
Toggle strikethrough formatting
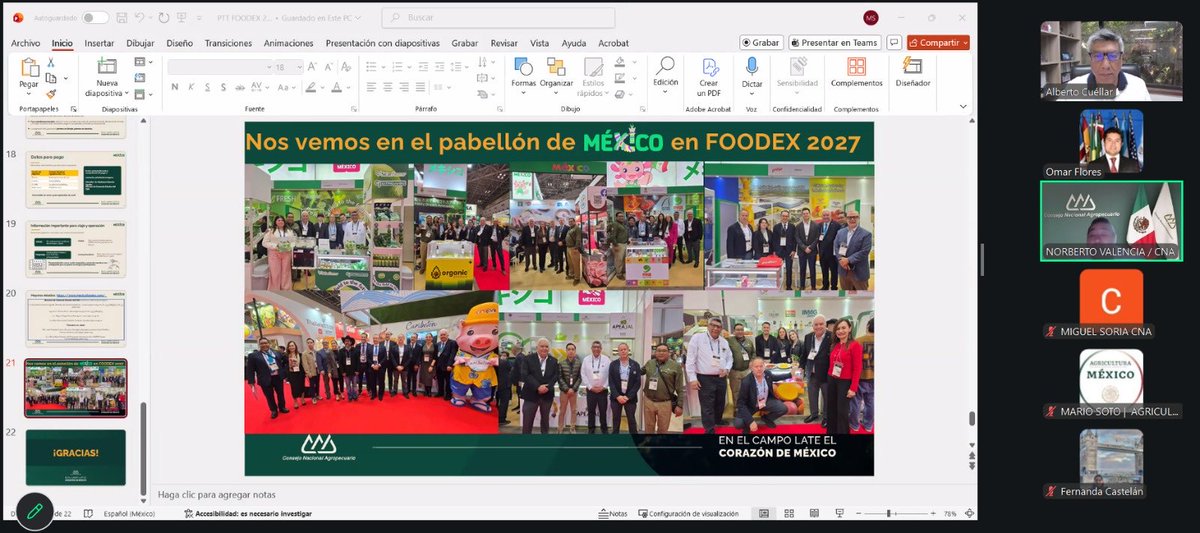coord(241,87)
